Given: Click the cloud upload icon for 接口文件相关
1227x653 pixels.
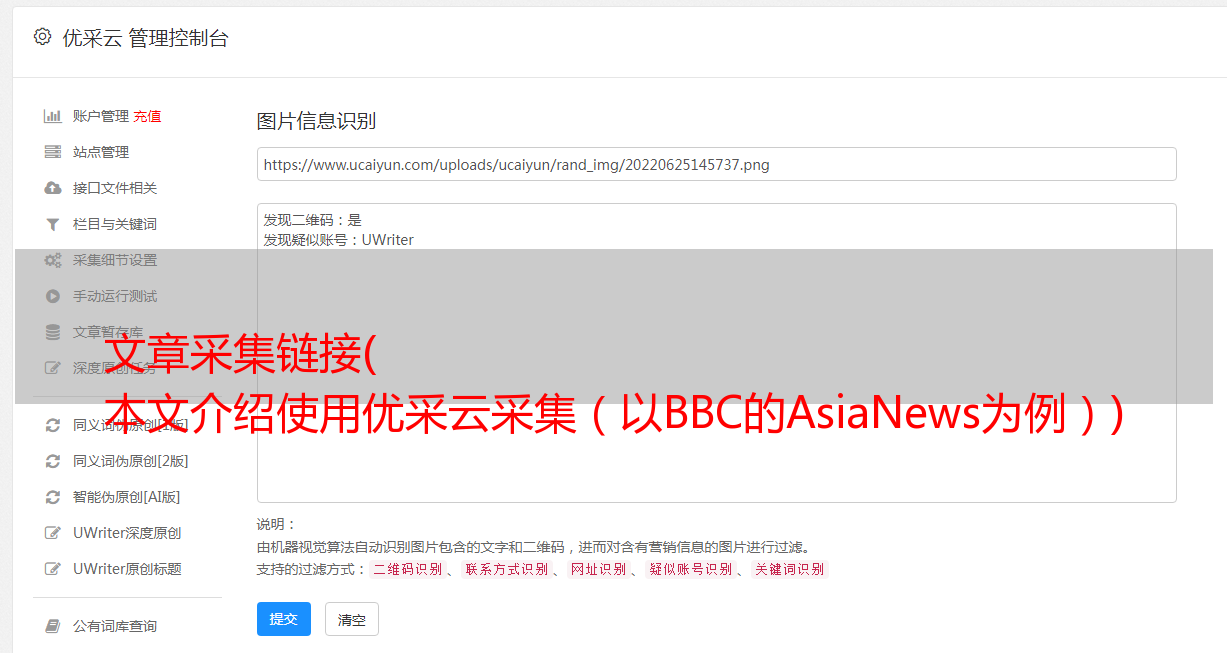Looking at the screenshot, I should coord(53,188).
